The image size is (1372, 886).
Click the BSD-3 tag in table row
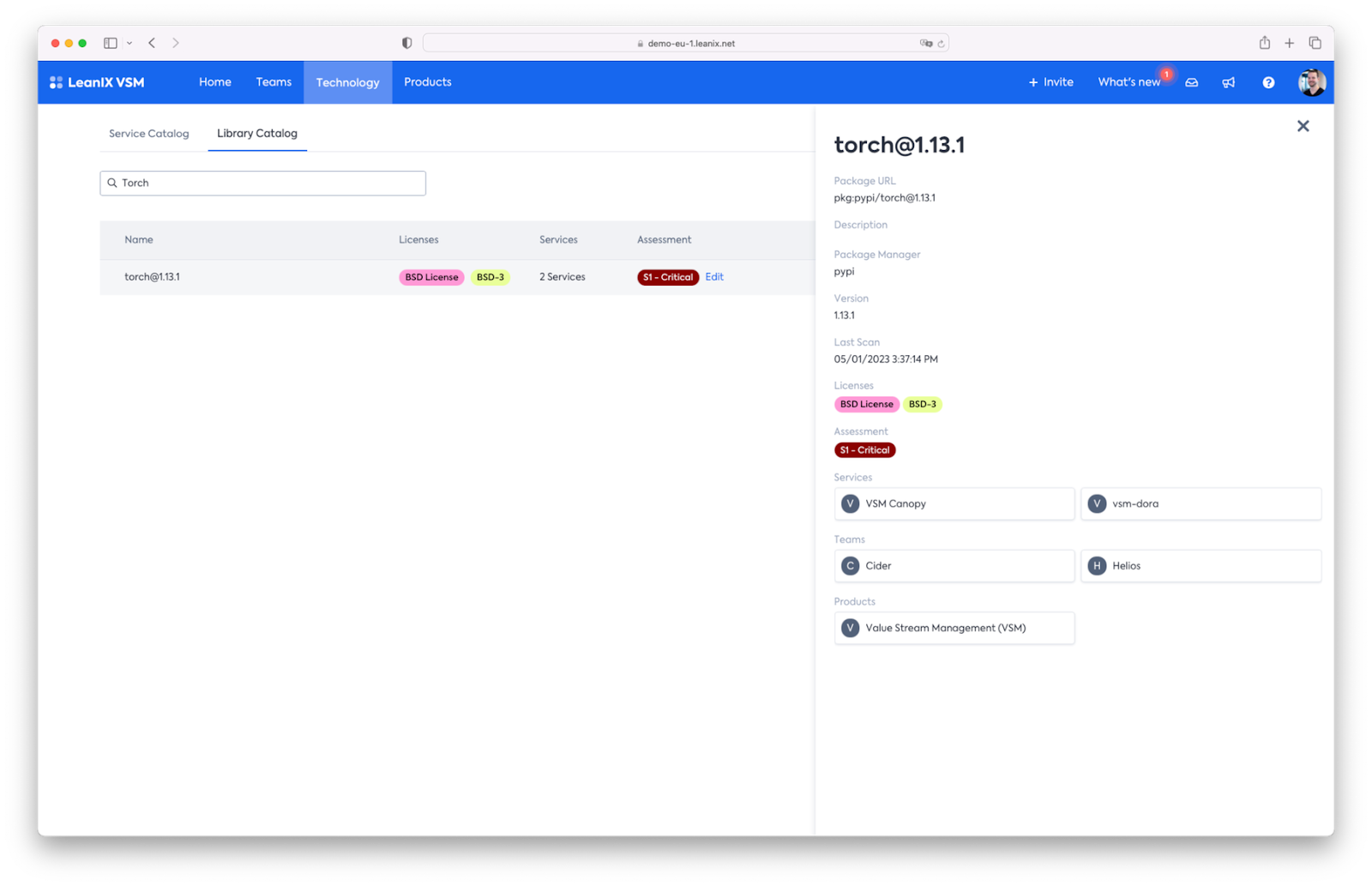pyautogui.click(x=490, y=277)
